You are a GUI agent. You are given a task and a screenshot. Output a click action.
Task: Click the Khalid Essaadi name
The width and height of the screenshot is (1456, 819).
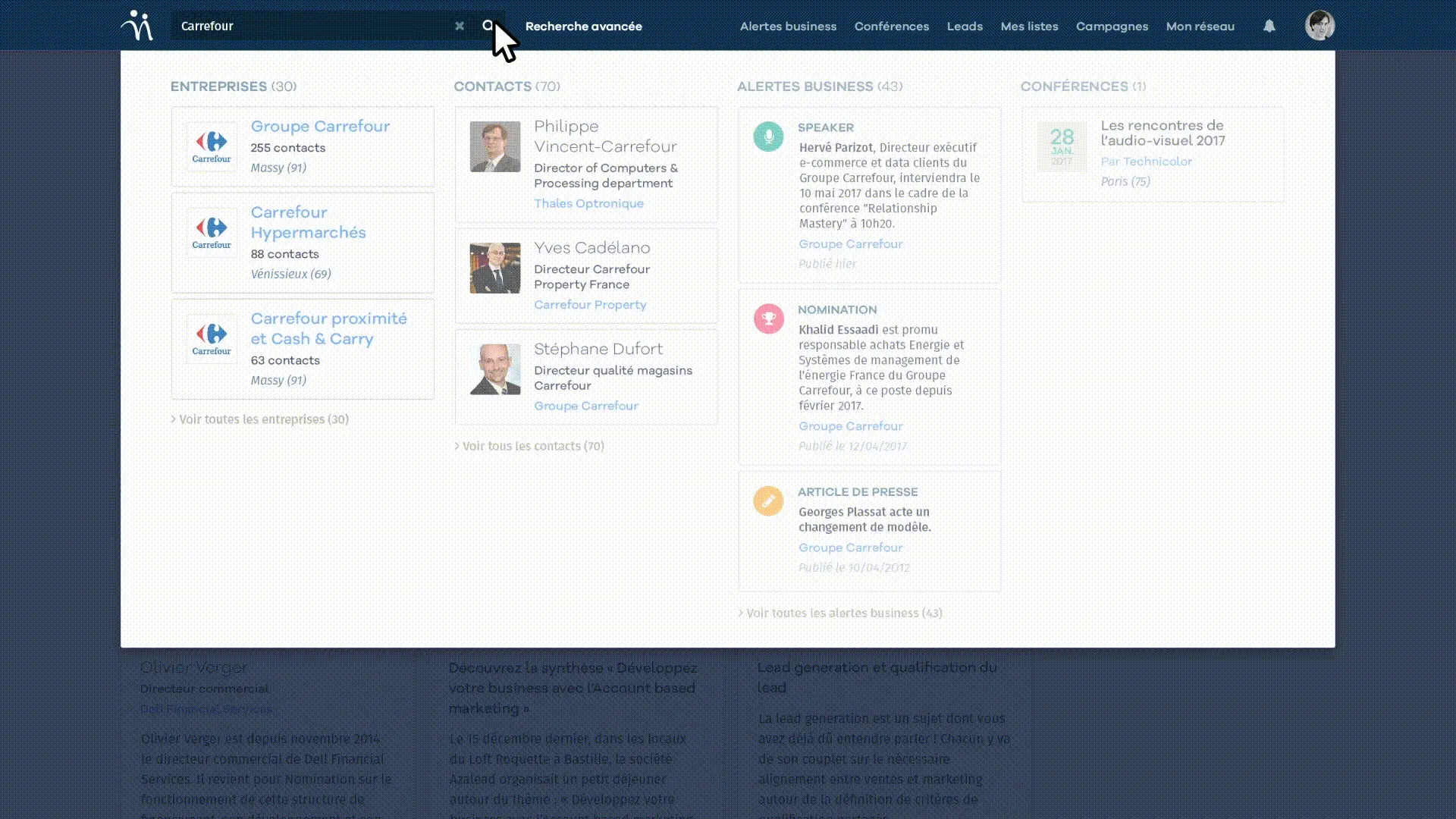838,330
